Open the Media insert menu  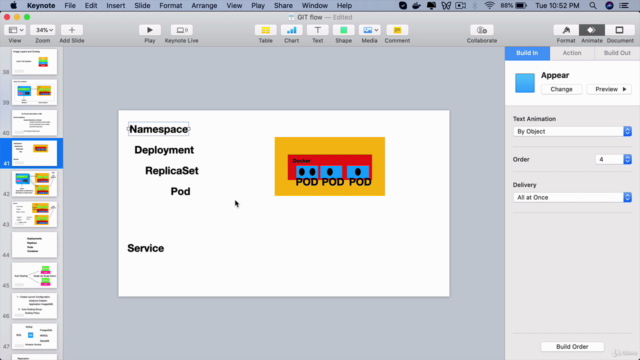369,30
